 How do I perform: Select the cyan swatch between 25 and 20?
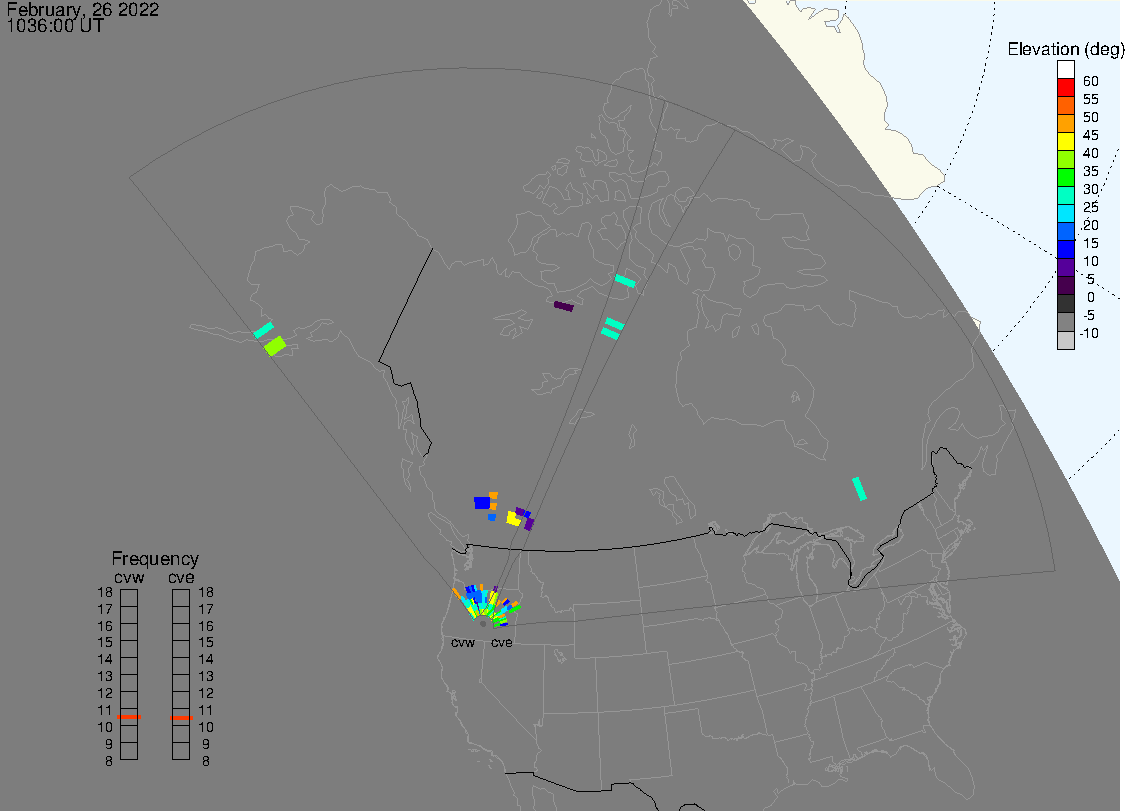[x=1065, y=213]
